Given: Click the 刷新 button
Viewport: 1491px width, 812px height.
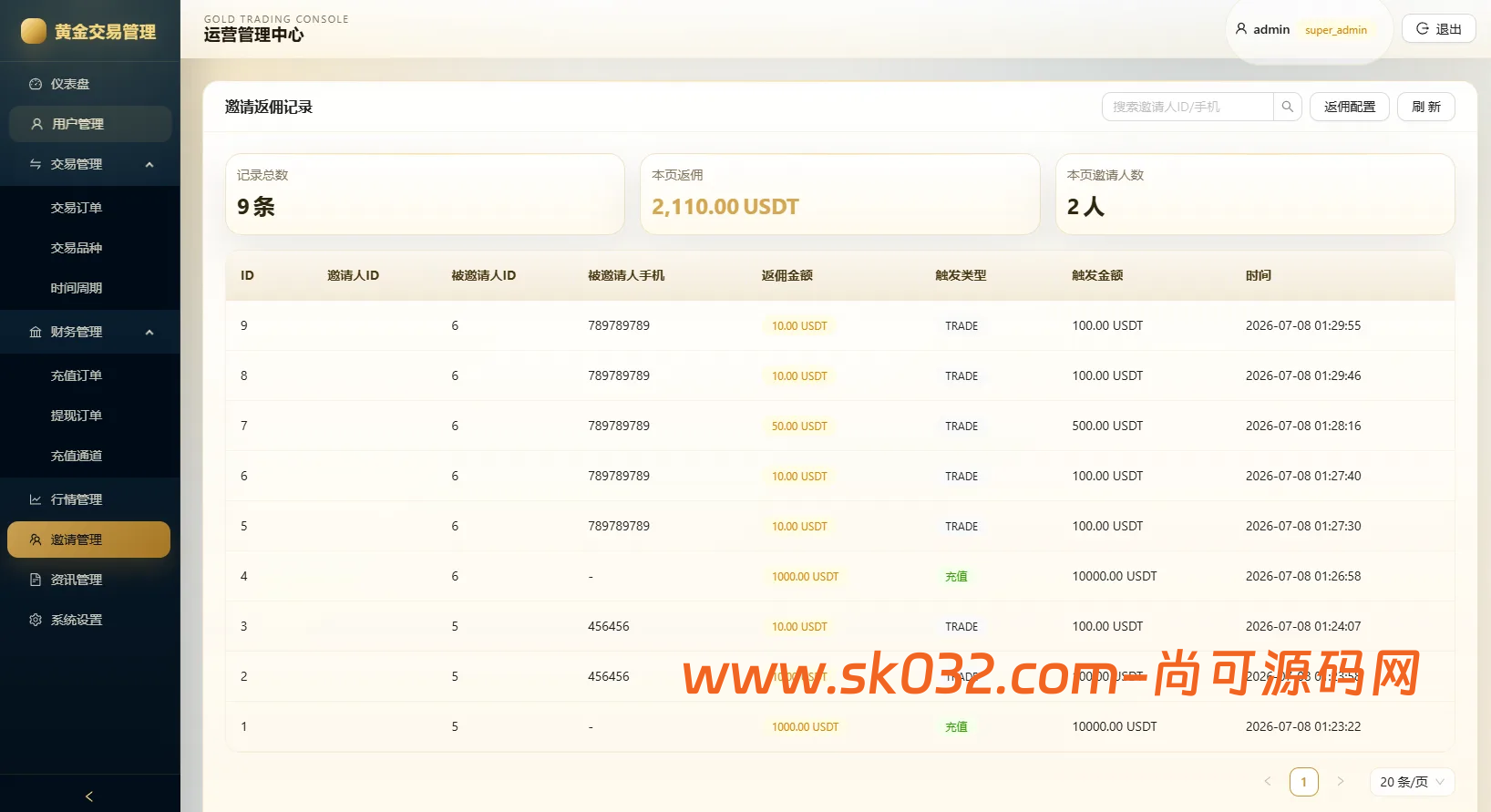Looking at the screenshot, I should (x=1426, y=107).
